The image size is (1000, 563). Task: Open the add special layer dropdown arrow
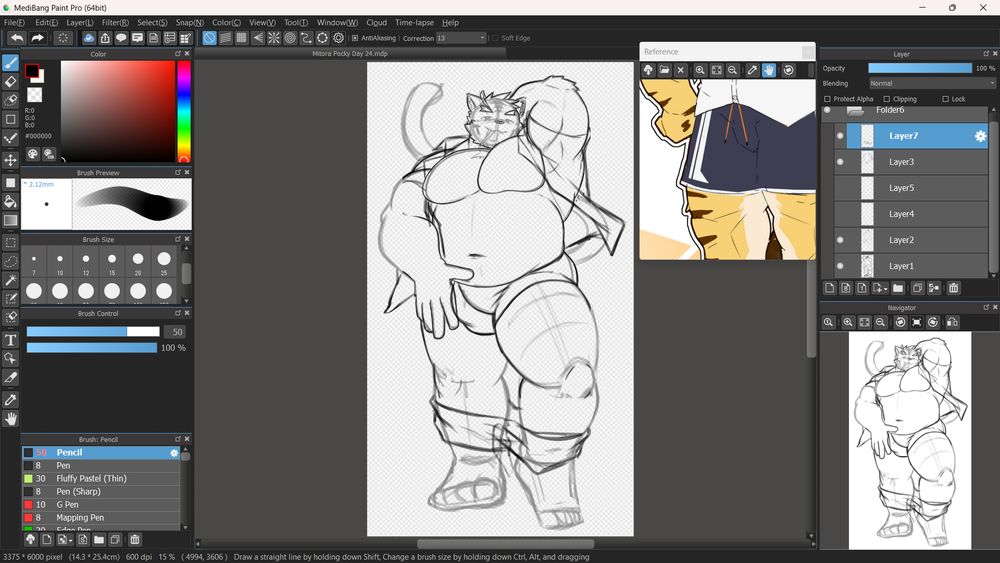click(885, 289)
